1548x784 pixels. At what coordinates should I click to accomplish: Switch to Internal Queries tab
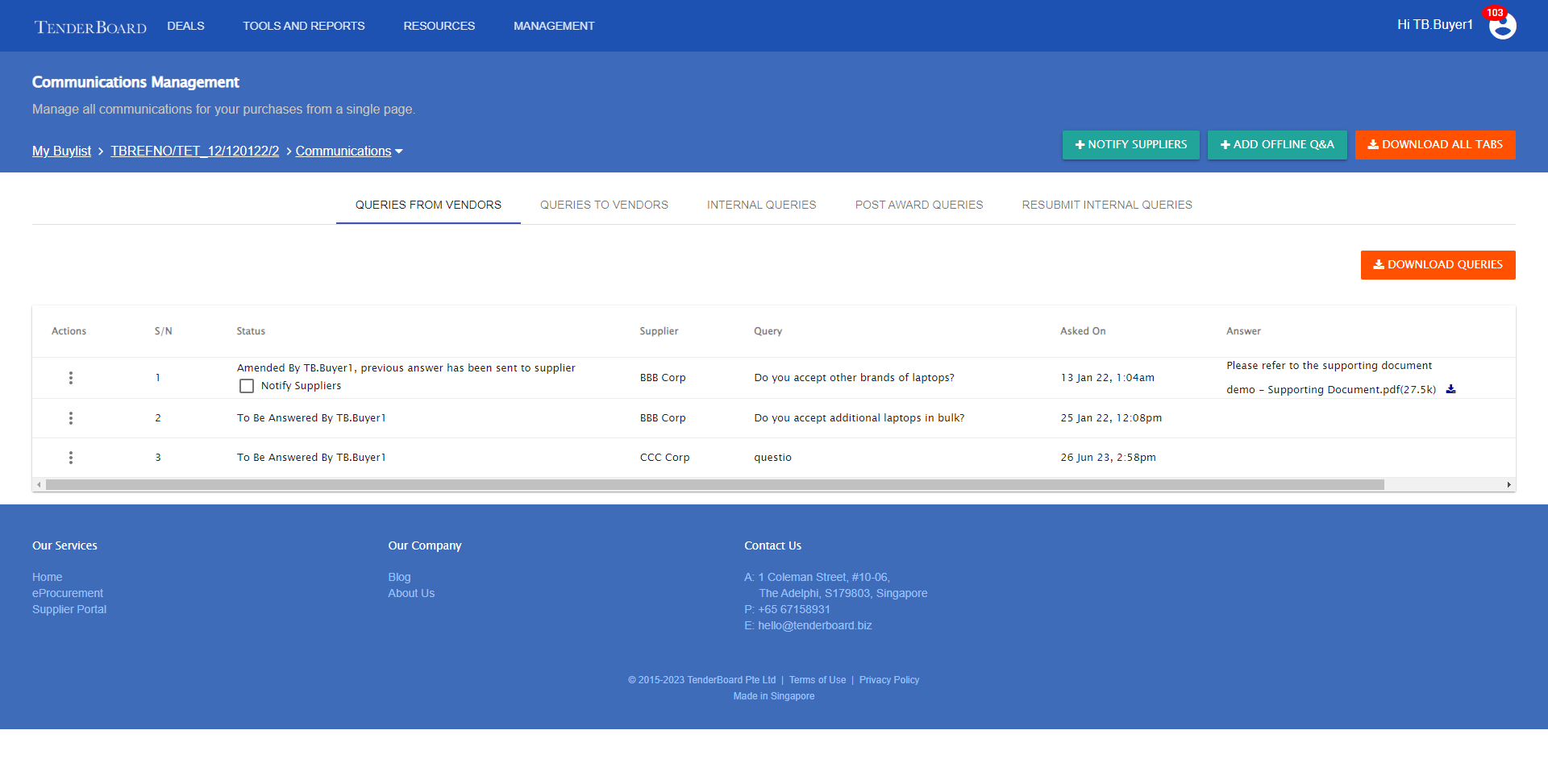[x=761, y=205]
